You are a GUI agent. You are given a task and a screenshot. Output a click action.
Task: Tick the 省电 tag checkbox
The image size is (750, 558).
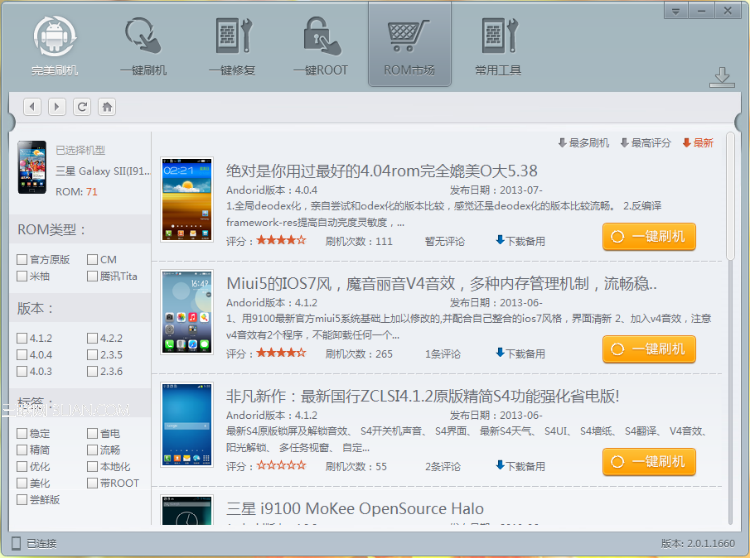(x=92, y=434)
